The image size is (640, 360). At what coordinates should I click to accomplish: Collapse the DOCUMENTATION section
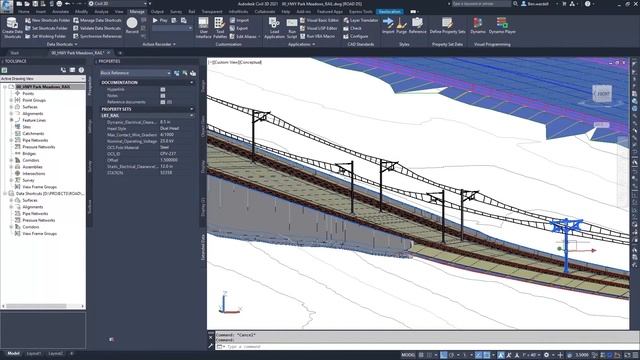click(192, 82)
